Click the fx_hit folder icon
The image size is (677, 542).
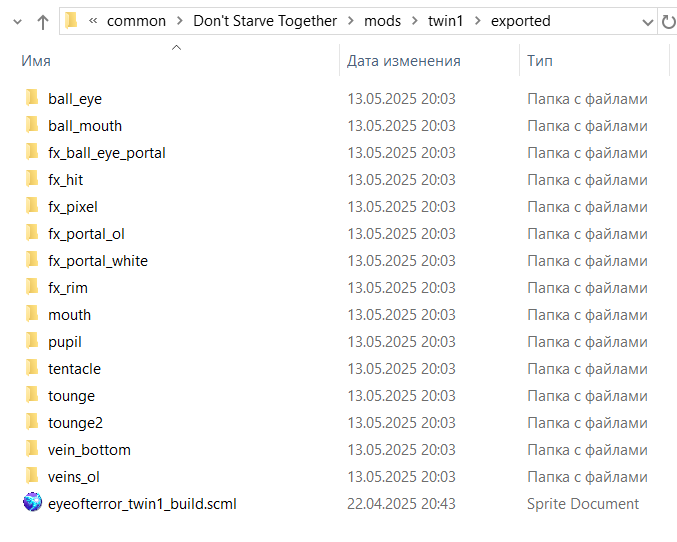coord(32,180)
